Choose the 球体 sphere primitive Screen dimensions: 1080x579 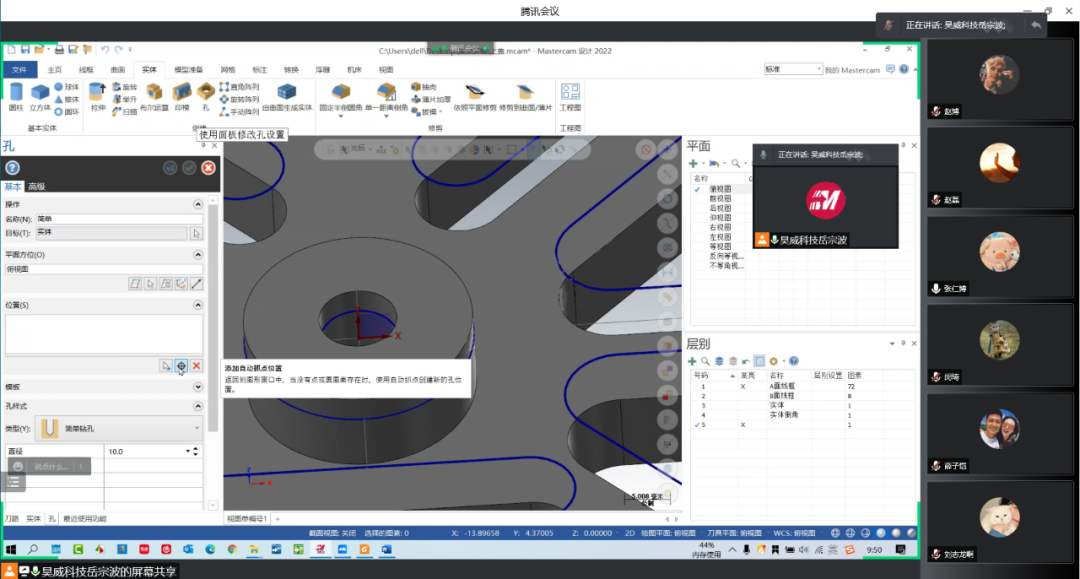[x=67, y=87]
